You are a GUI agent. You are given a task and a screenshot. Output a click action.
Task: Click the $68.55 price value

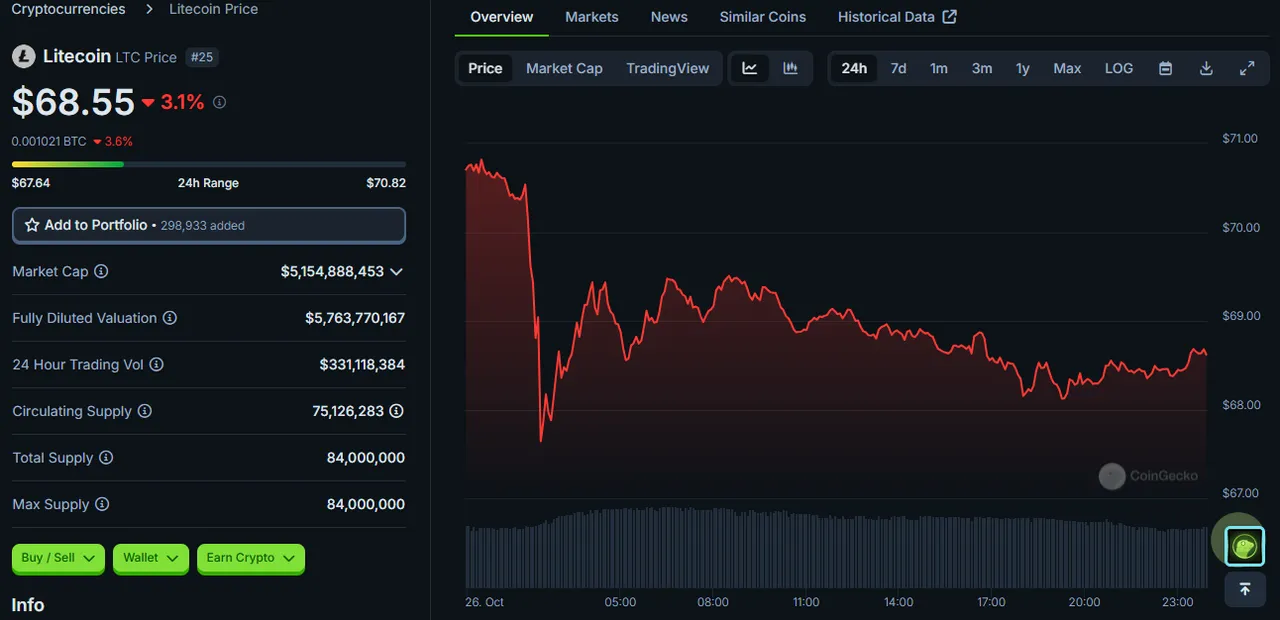tap(73, 102)
